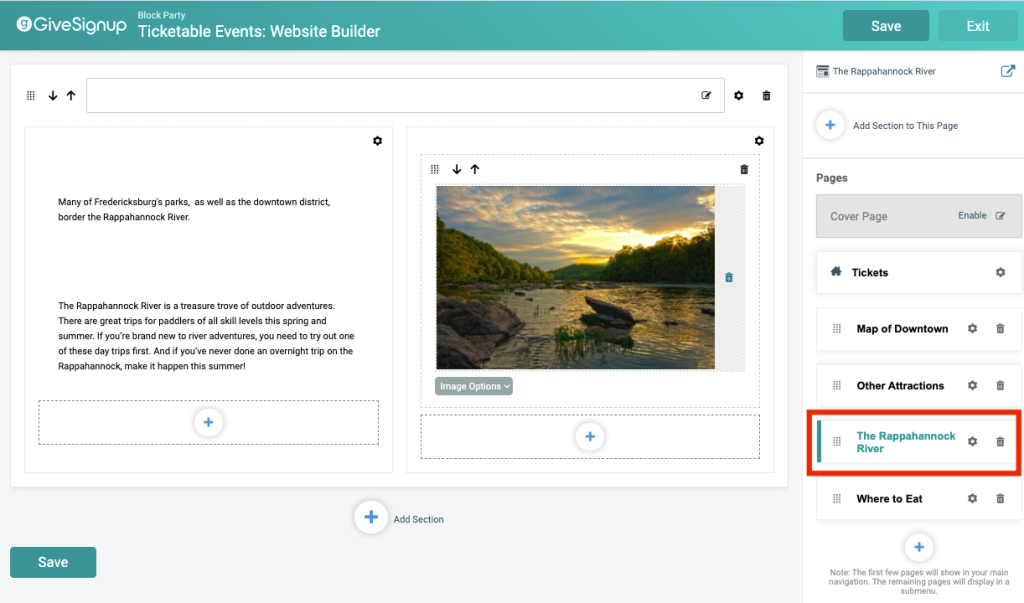Click the paragraph about Fredericksburg's parks
1024x603 pixels.
194,209
